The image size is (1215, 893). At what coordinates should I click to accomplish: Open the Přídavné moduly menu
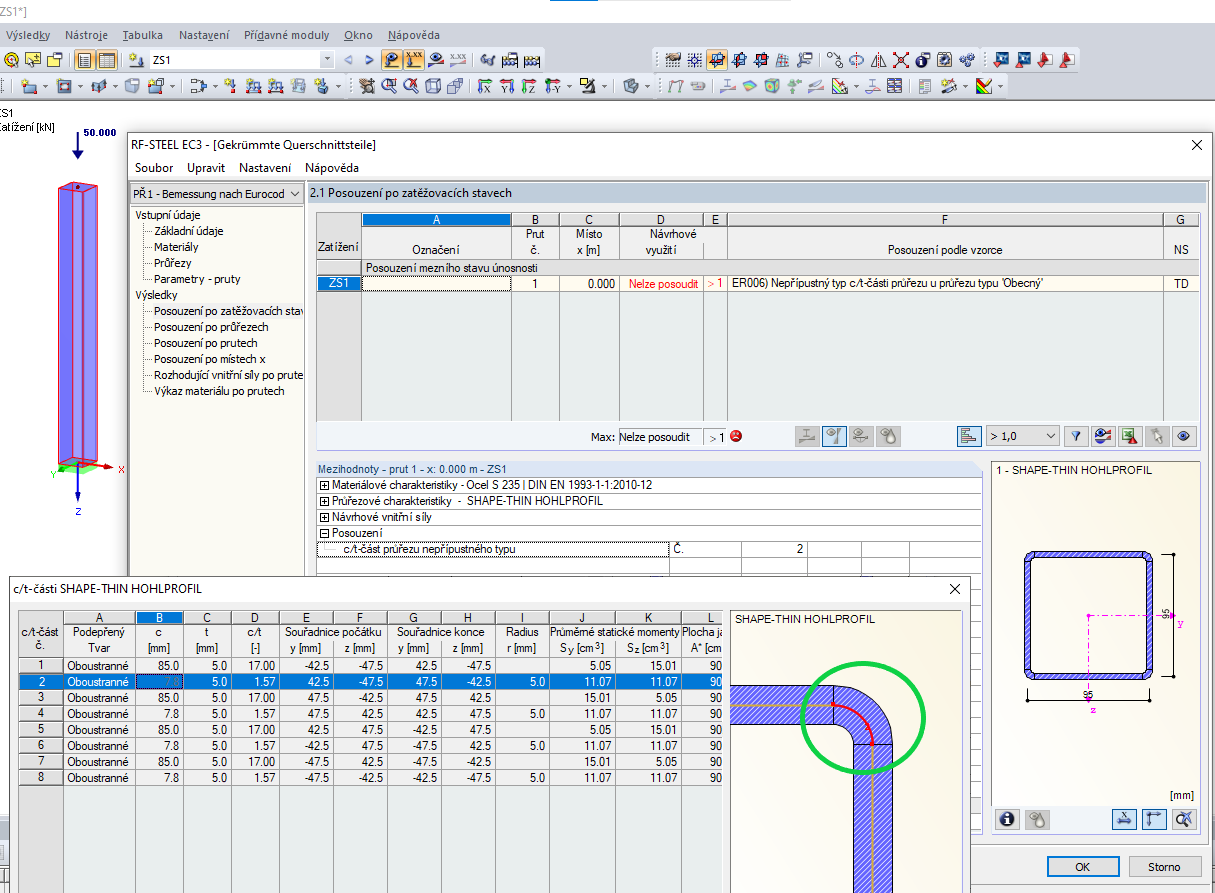click(x=286, y=35)
